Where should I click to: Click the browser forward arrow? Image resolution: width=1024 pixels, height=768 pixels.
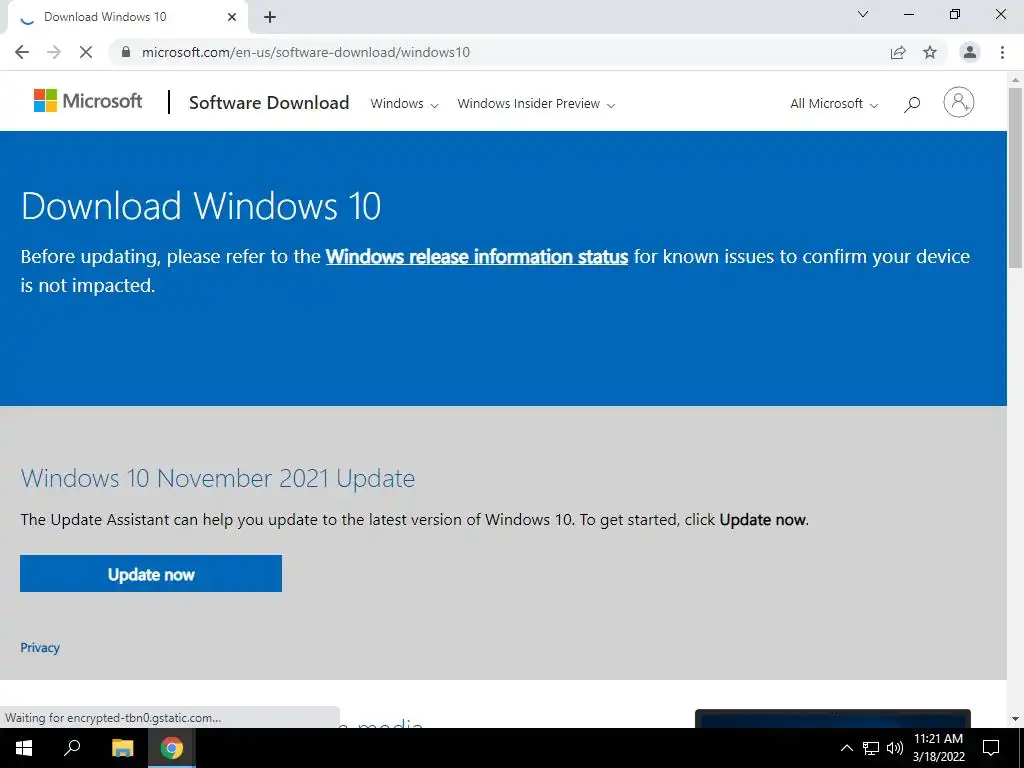point(54,52)
